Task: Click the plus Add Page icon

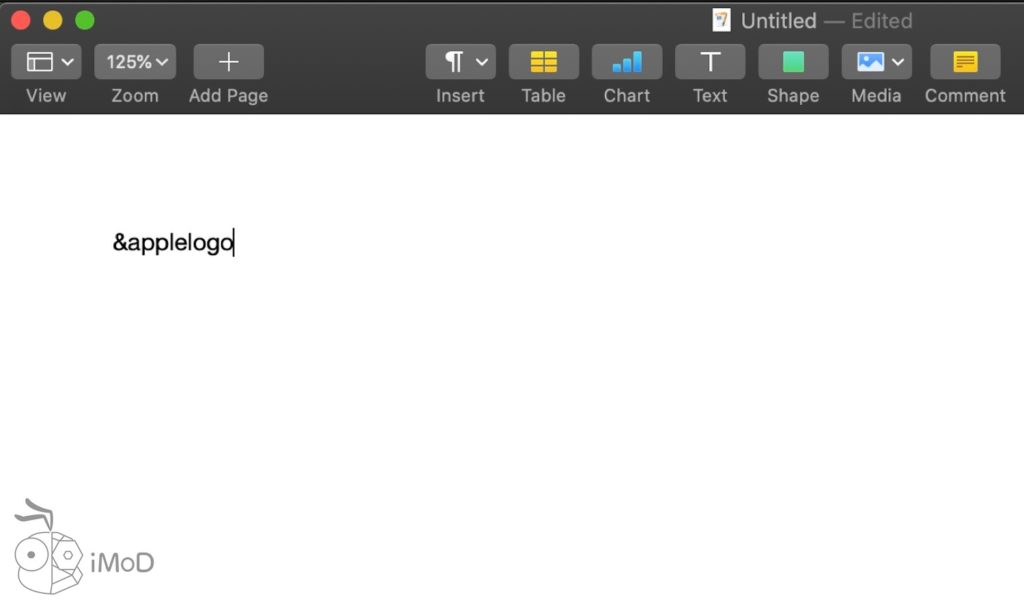Action: [x=228, y=62]
